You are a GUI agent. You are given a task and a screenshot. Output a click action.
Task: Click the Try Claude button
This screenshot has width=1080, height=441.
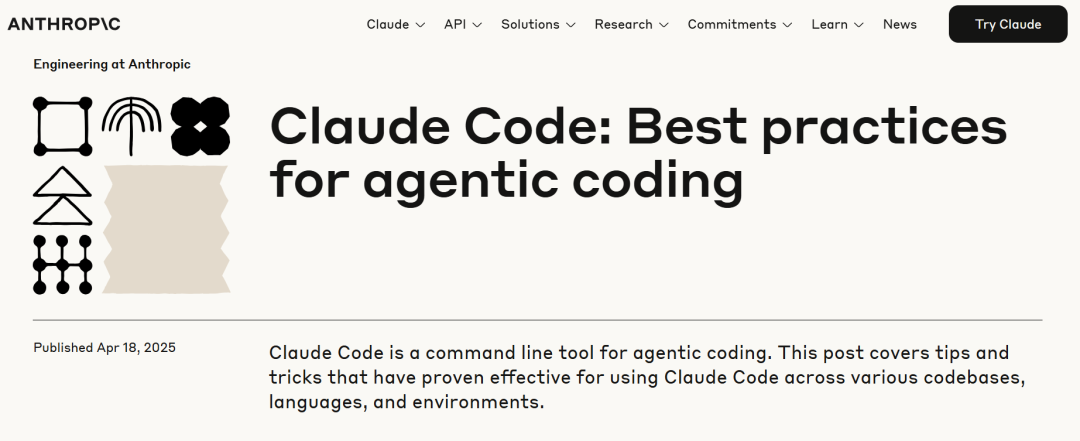click(1008, 24)
